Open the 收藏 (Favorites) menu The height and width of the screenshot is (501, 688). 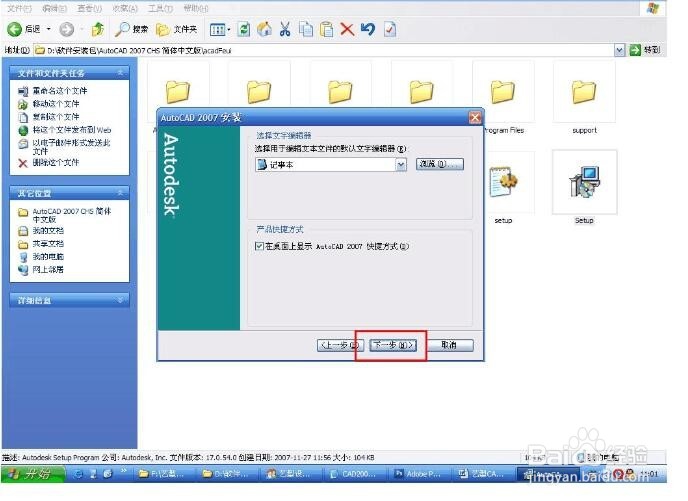click(x=125, y=8)
